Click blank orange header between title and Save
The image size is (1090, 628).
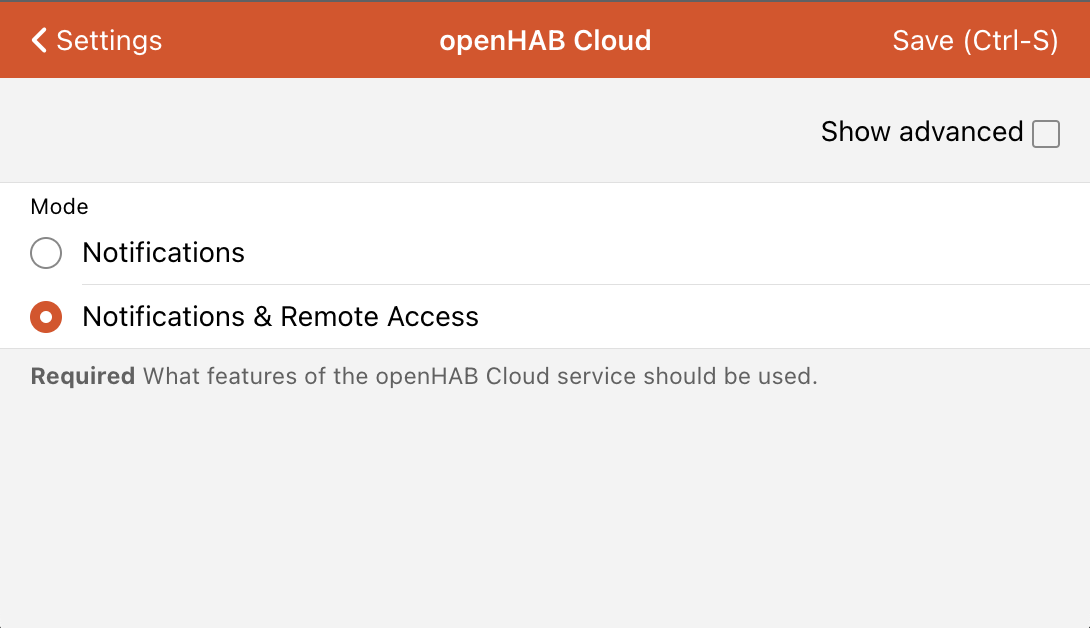(770, 41)
